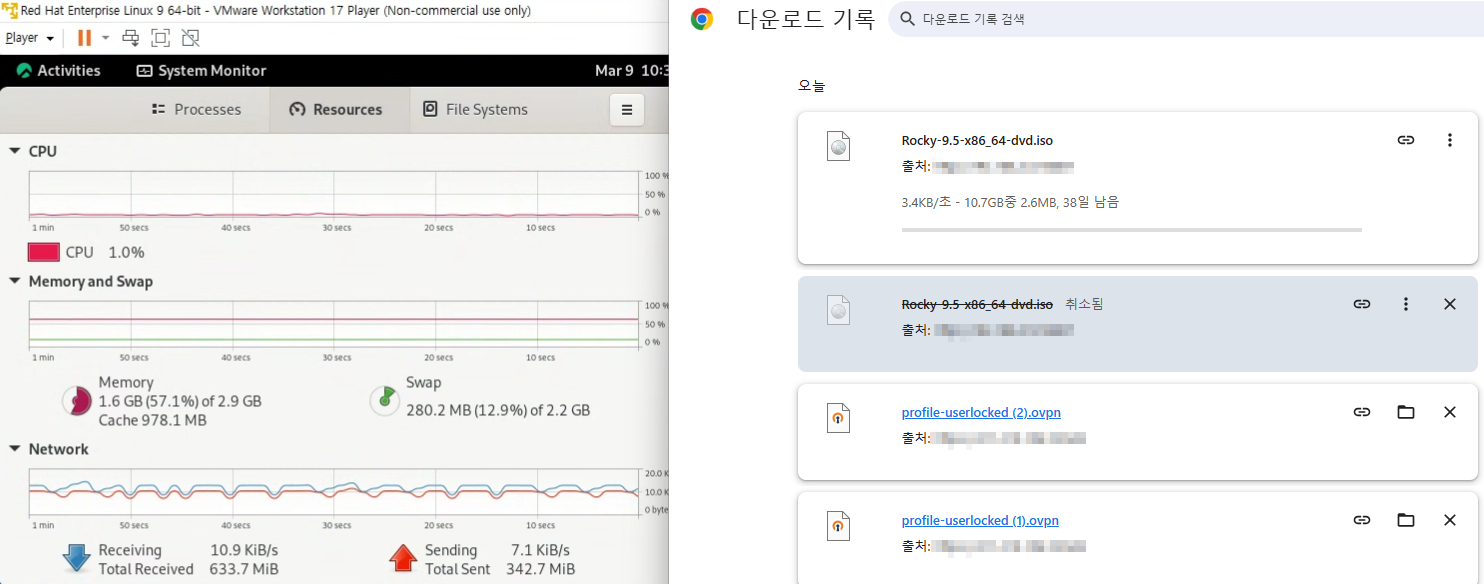Open GNOME Activities overview

point(59,71)
